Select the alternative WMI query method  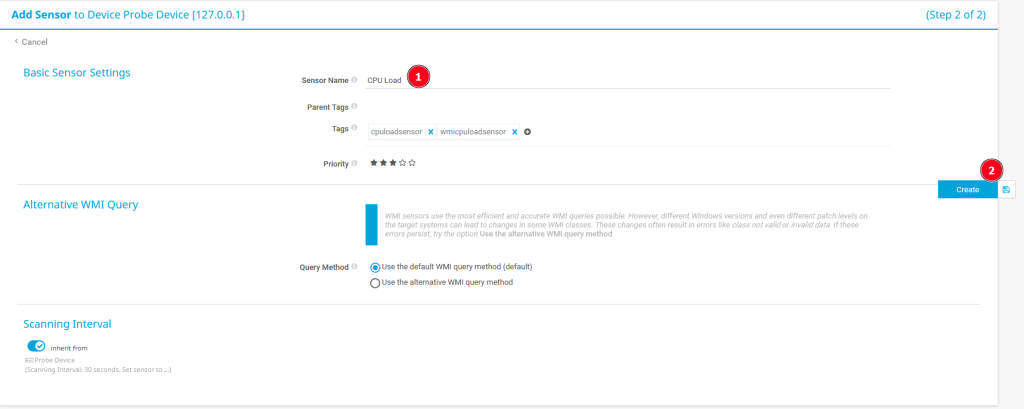375,283
